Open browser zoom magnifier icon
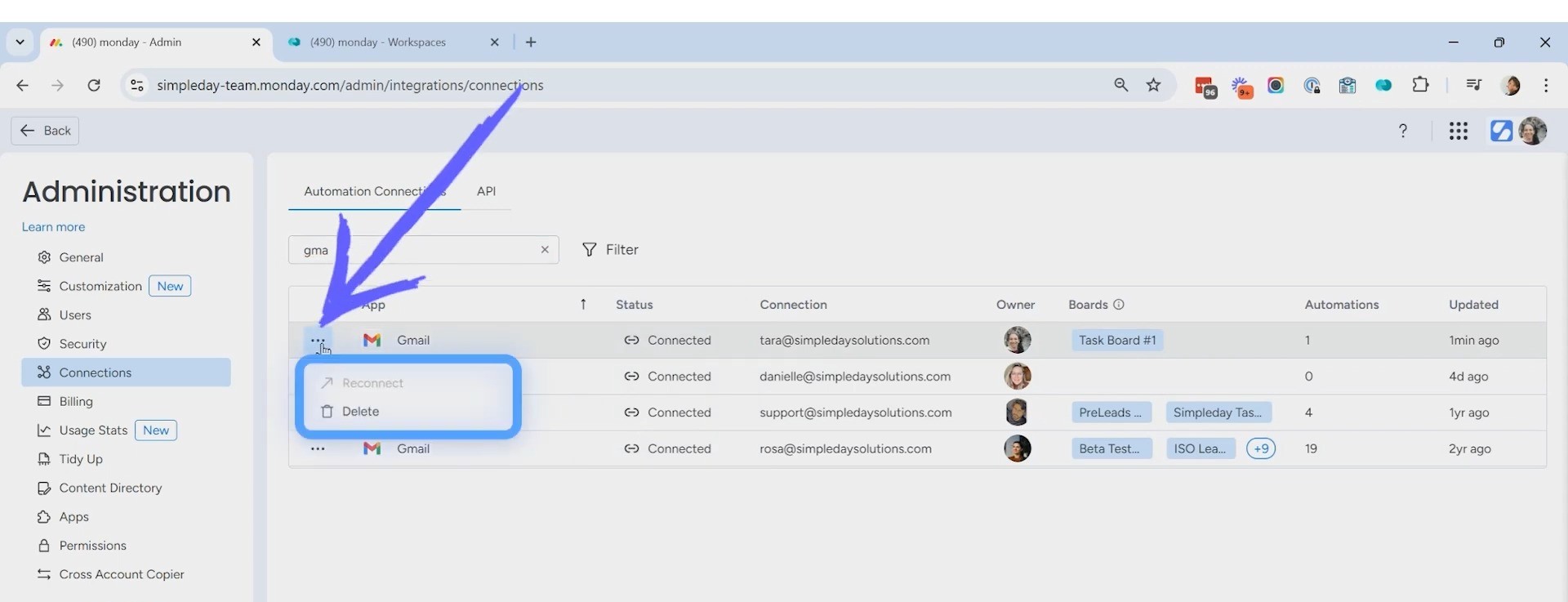 (x=1120, y=85)
